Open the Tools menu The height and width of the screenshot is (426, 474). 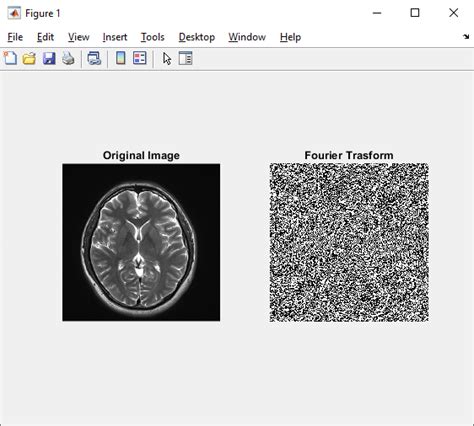click(x=152, y=37)
